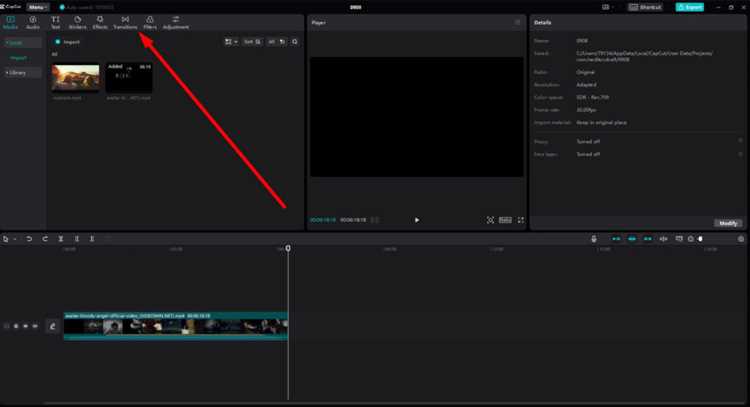Screen dimensions: 750x407
Task: Click the Import media button
Action: tap(67, 42)
